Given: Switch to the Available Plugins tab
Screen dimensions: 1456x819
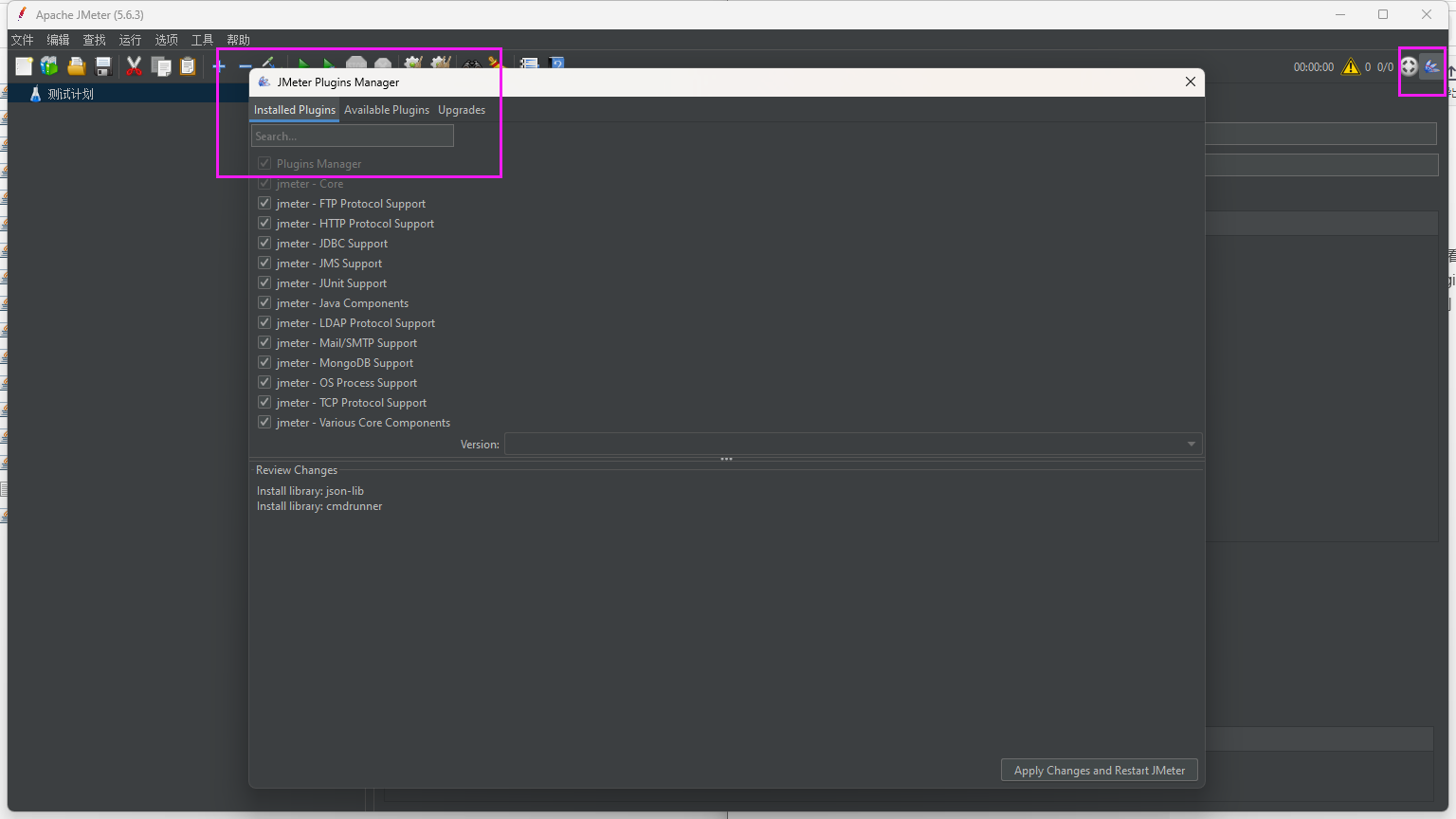Looking at the screenshot, I should pos(387,110).
